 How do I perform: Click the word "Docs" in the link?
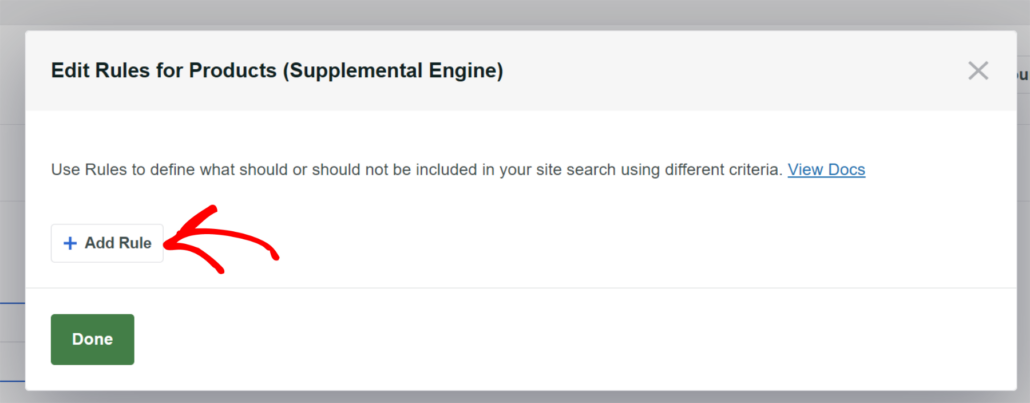click(x=847, y=169)
